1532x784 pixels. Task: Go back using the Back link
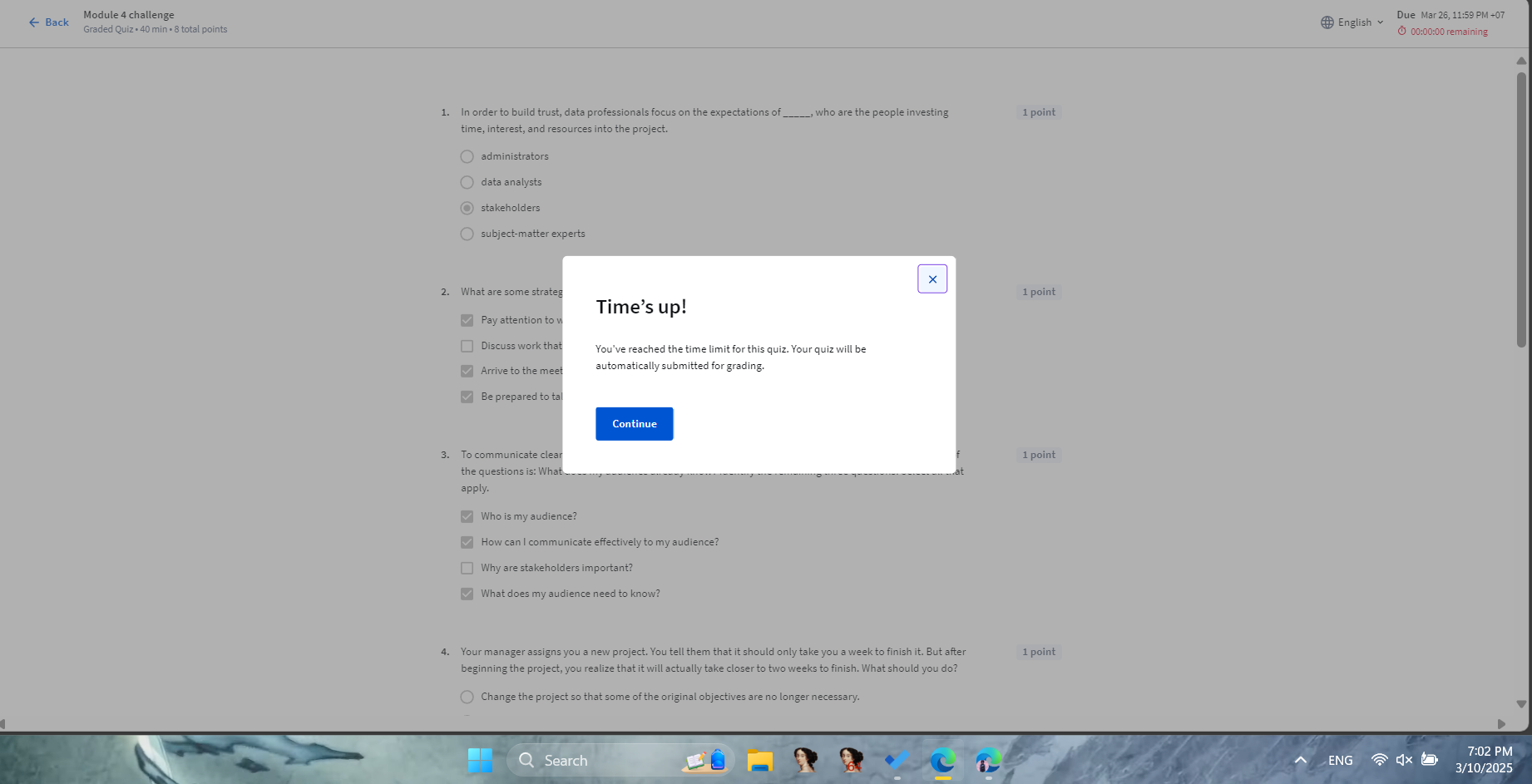48,22
